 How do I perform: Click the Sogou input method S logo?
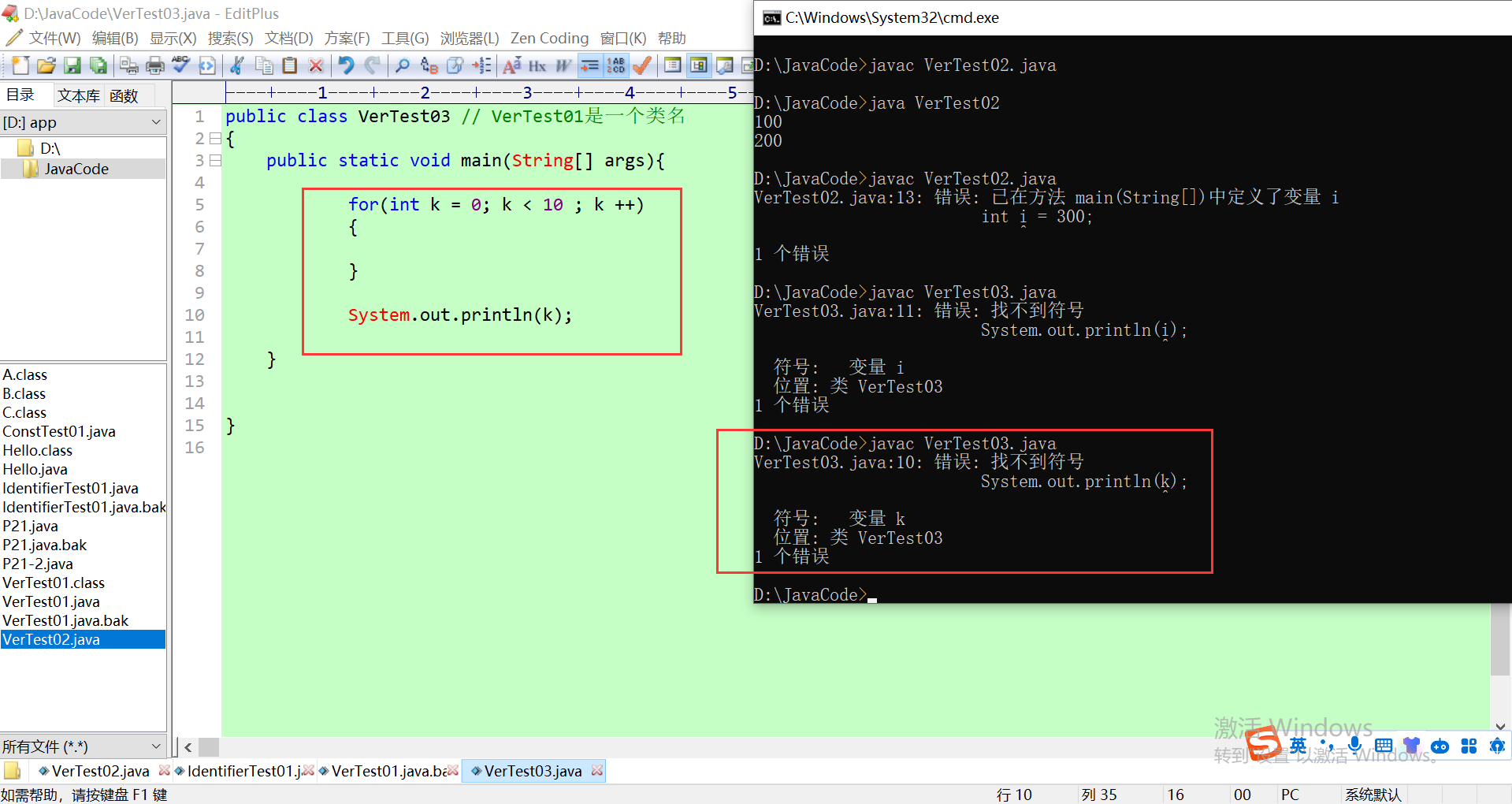1263,744
